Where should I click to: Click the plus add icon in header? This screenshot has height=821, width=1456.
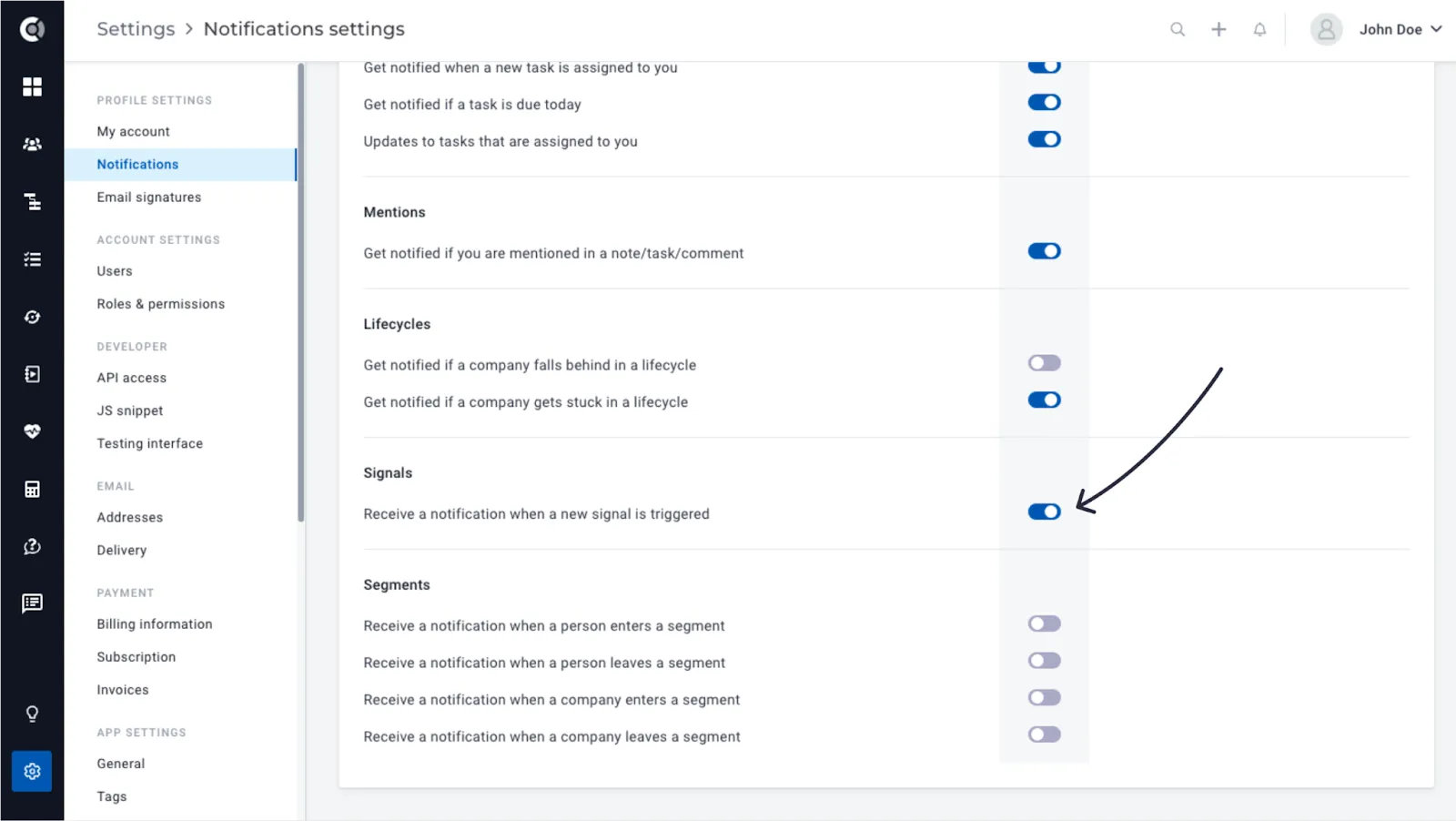[x=1218, y=29]
